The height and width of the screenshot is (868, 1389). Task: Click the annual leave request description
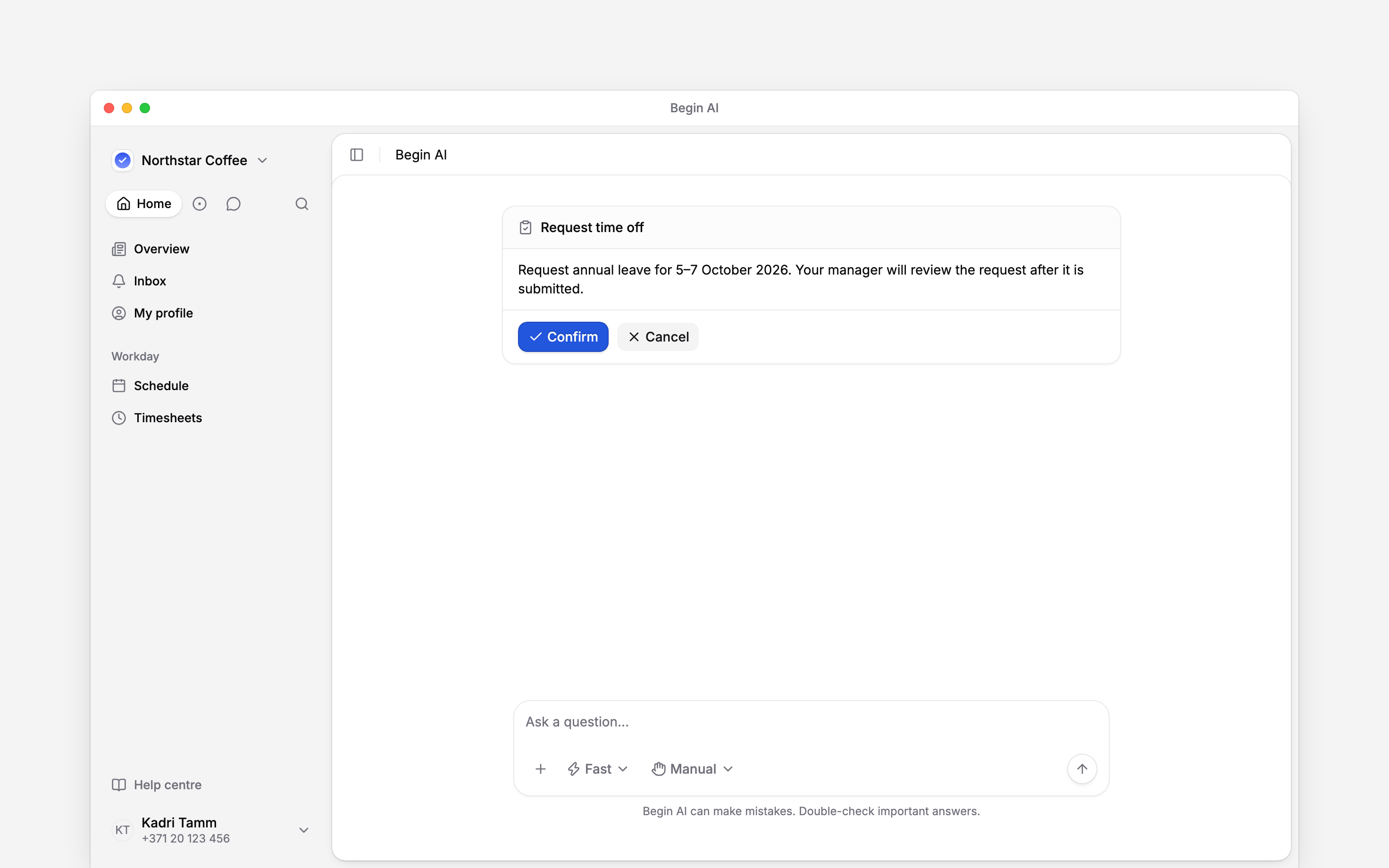coord(801,279)
